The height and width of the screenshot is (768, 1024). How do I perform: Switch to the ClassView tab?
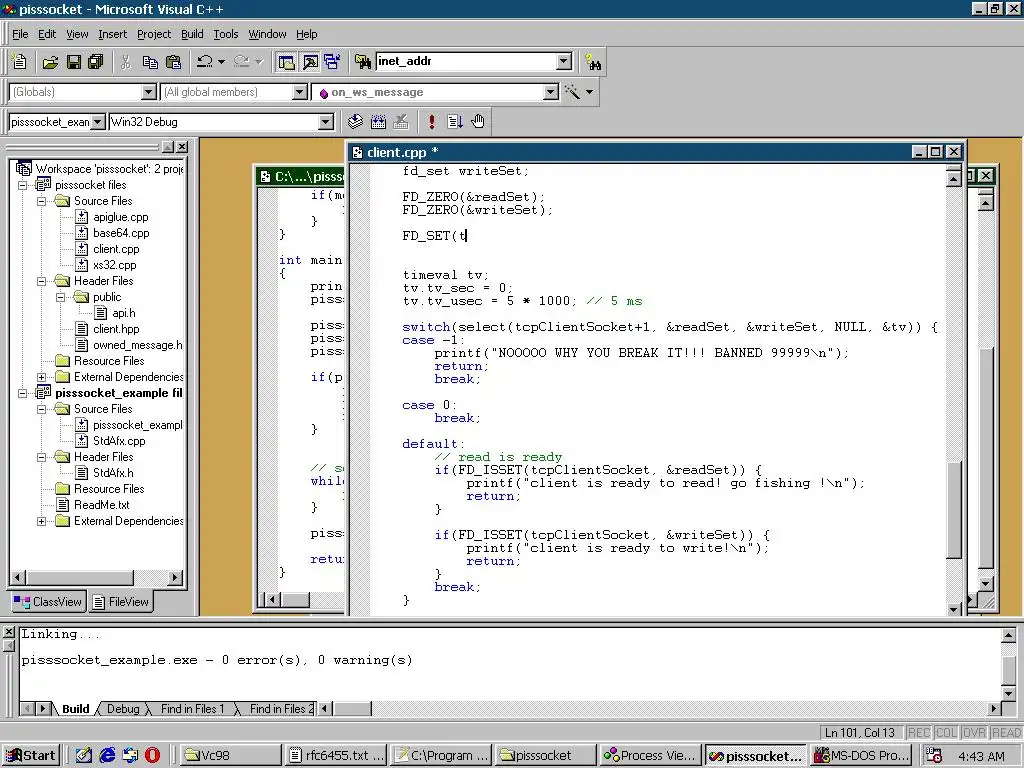(48, 601)
